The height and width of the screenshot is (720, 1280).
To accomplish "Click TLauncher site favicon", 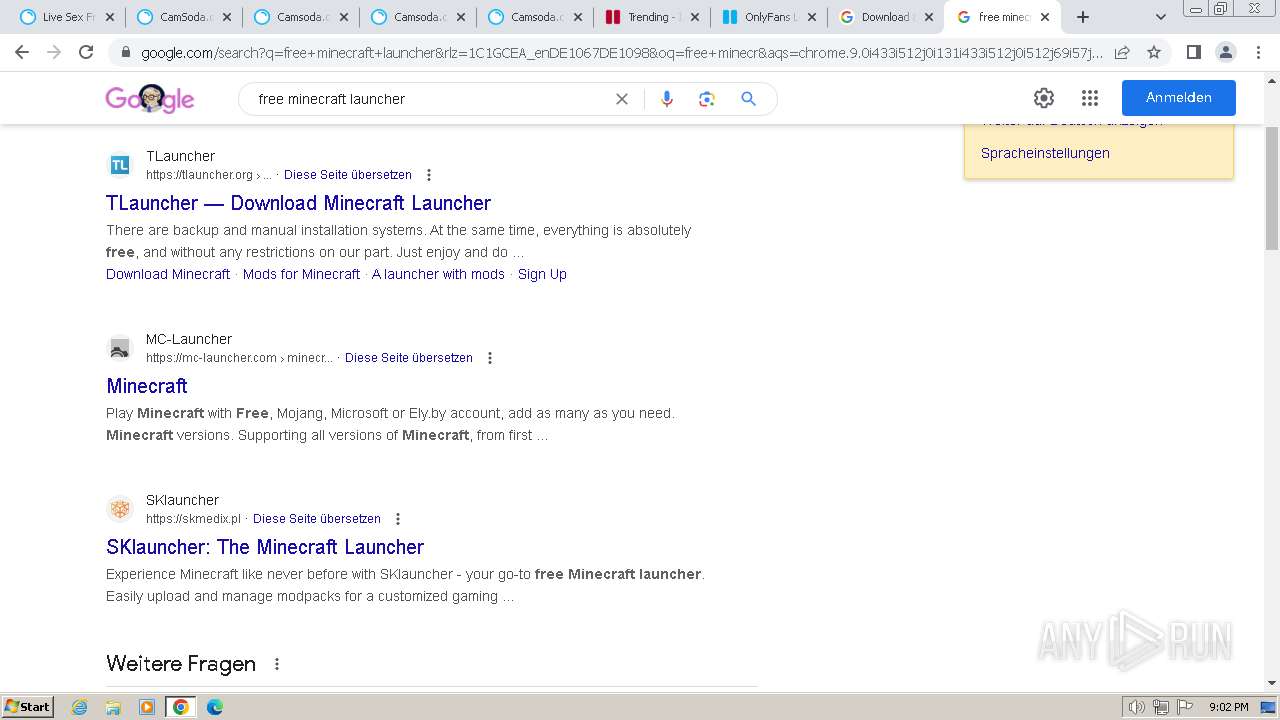I will coord(120,165).
